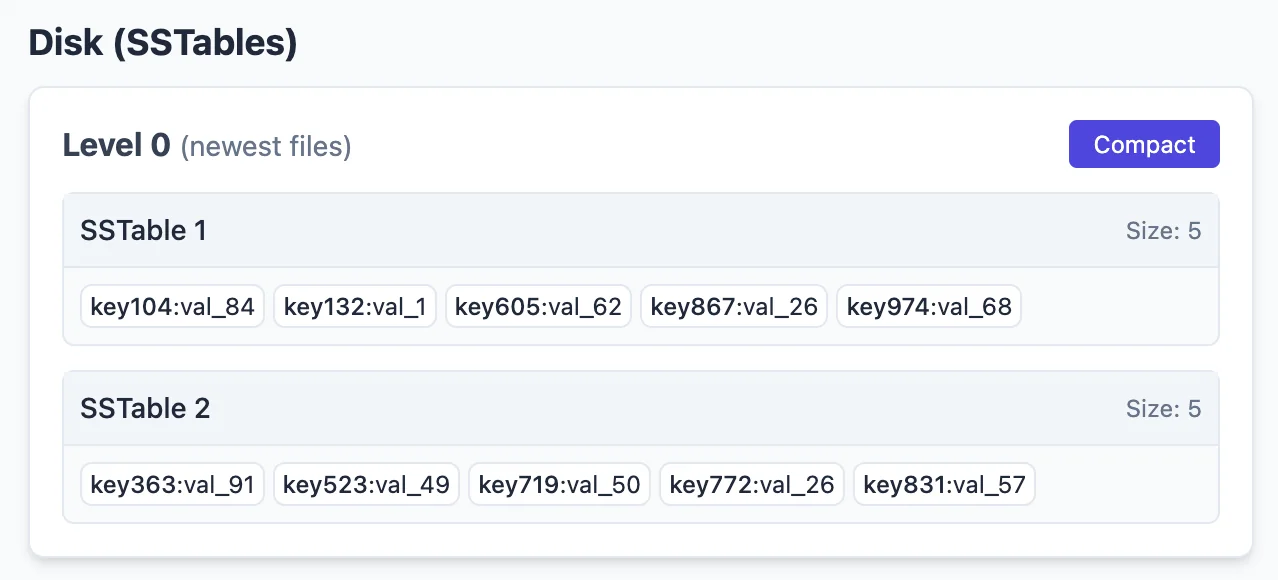Click the Compact button
This screenshot has width=1278, height=580.
1144,144
